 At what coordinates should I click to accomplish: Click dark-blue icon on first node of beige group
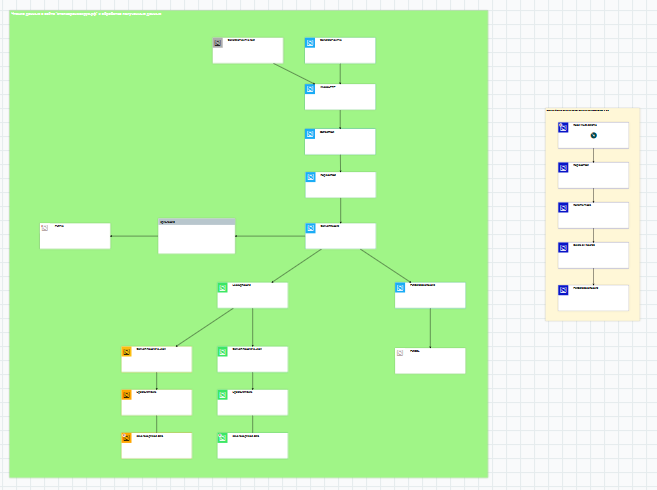pos(563,127)
